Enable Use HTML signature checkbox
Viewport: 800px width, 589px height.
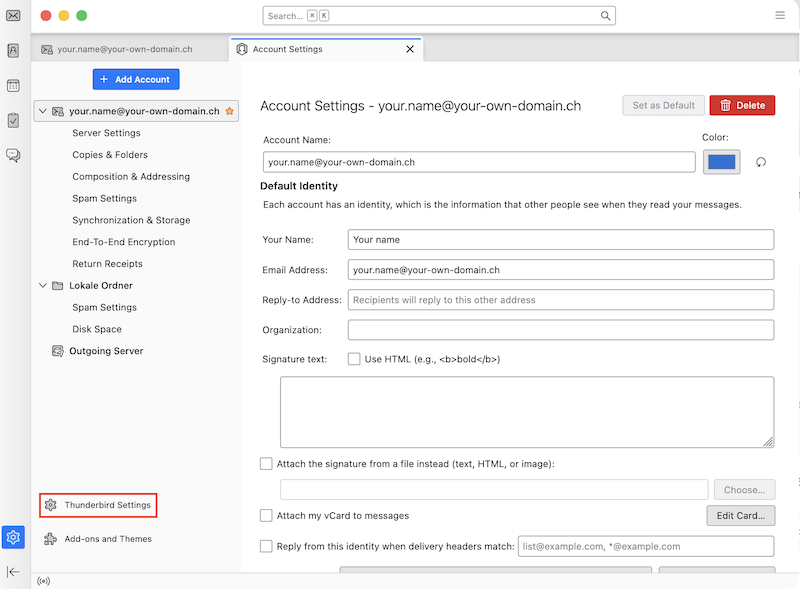[354, 359]
